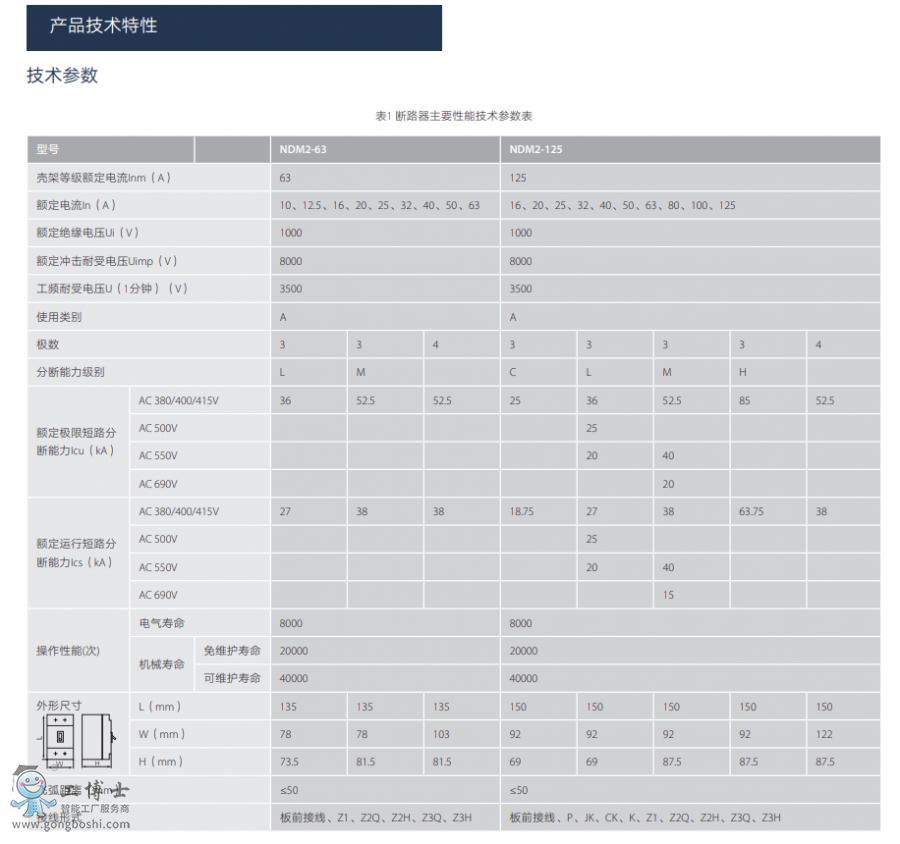
Task: Click row label 额定冲击耐受电压Uimp (V)
Action: 107,261
